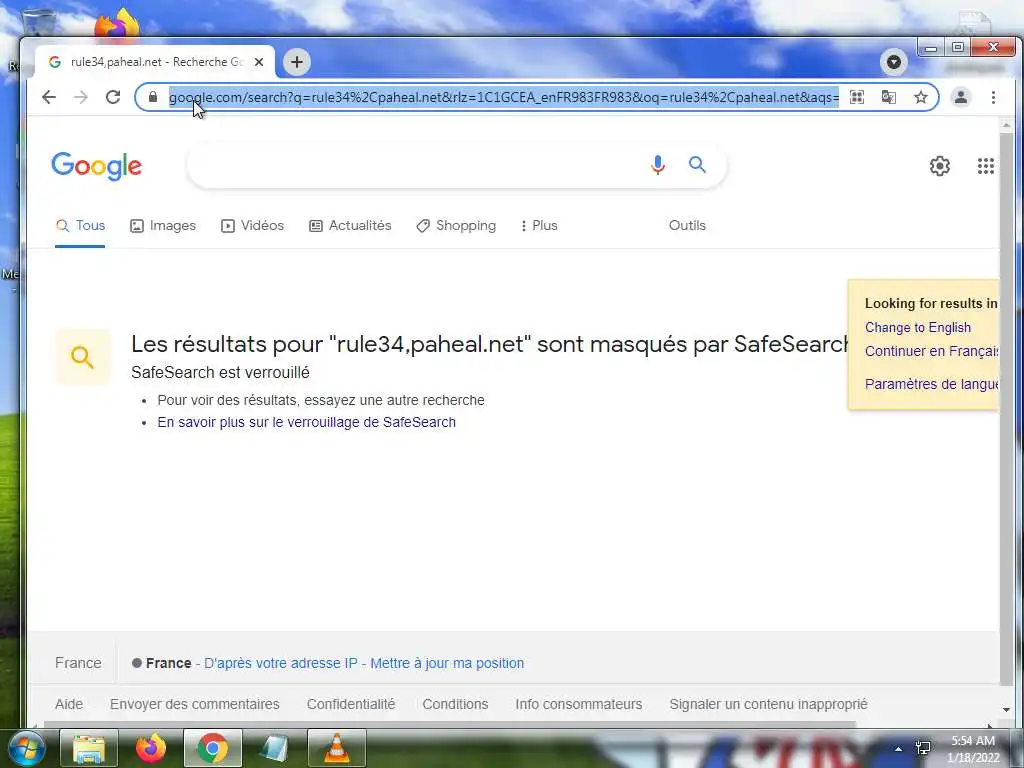Open the notebook-style taskbar icon beside Chrome

(275, 748)
